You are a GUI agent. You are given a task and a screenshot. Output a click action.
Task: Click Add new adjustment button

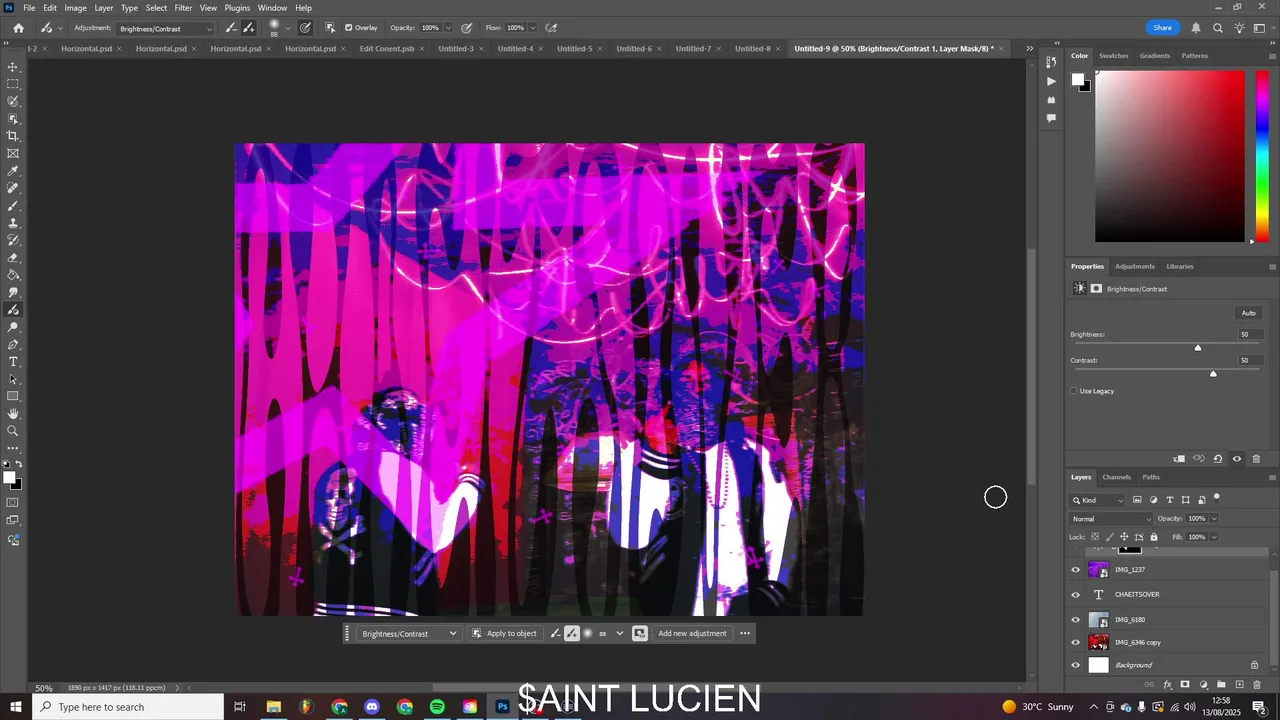[692, 633]
